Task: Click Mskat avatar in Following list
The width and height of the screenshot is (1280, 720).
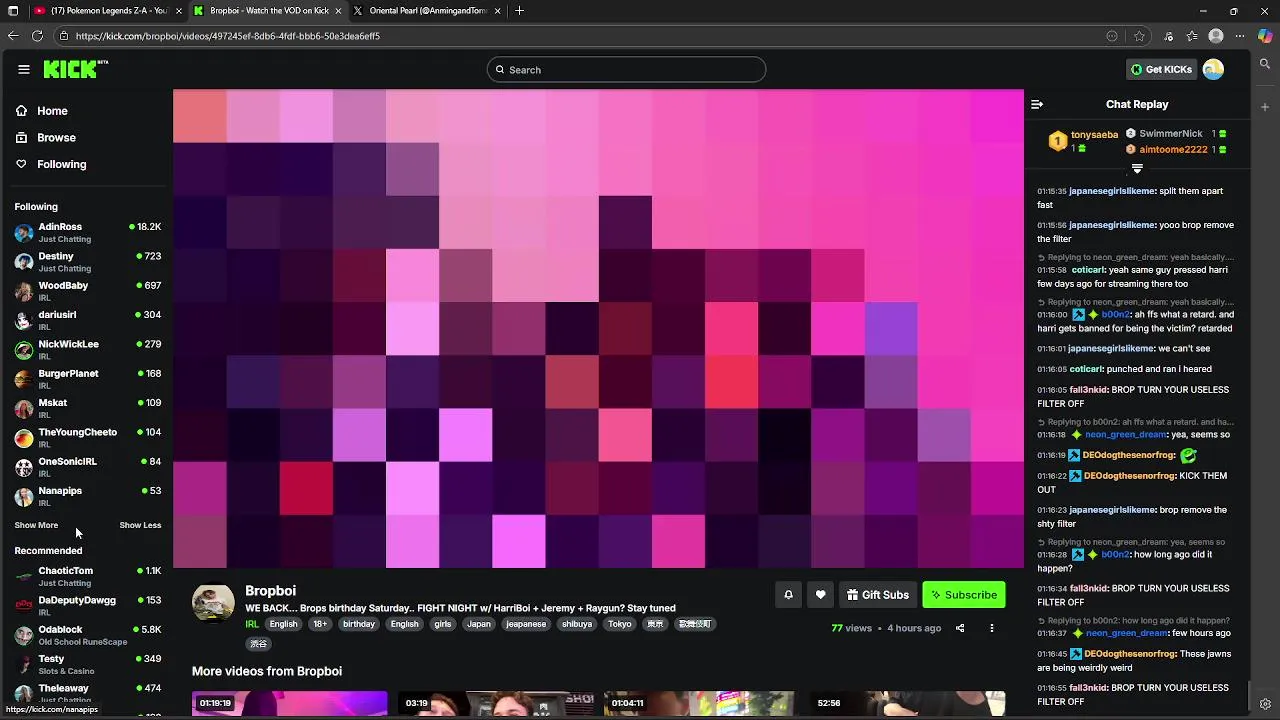Action: coord(24,408)
